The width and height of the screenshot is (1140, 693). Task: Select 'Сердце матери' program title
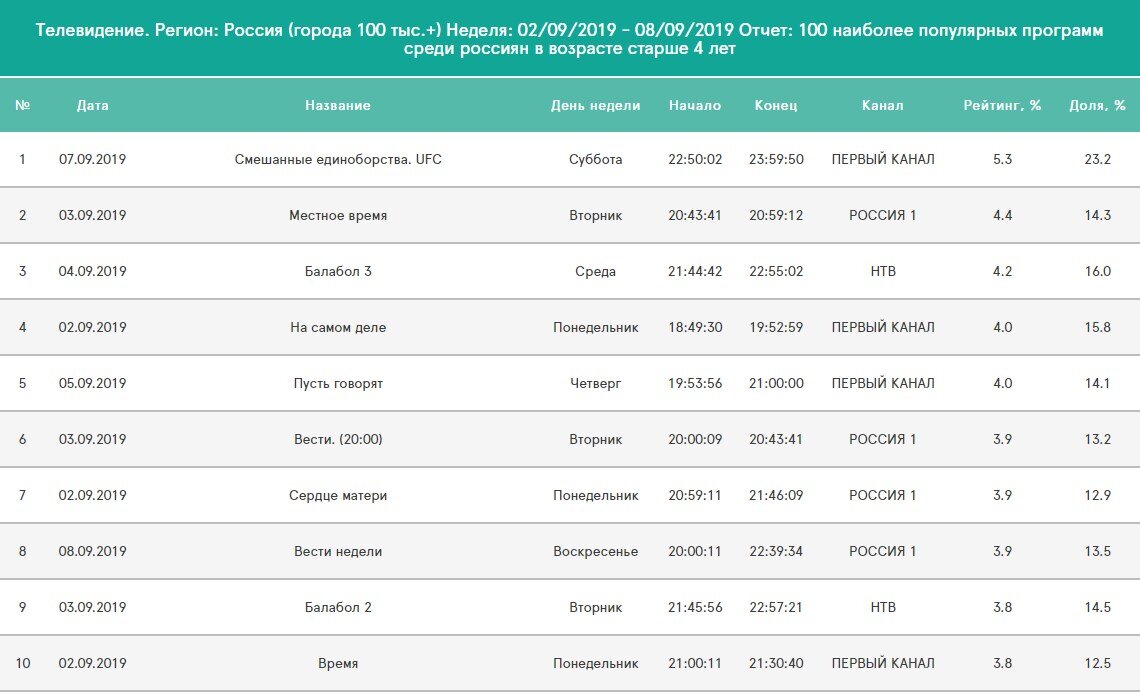(338, 495)
